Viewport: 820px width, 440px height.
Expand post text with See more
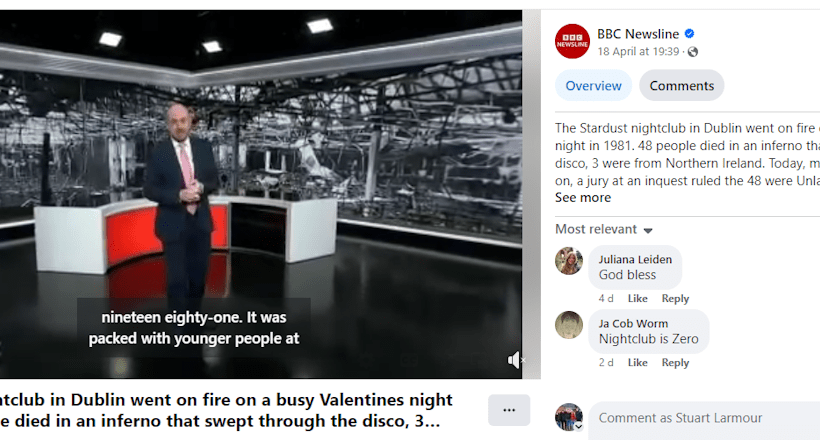(583, 198)
